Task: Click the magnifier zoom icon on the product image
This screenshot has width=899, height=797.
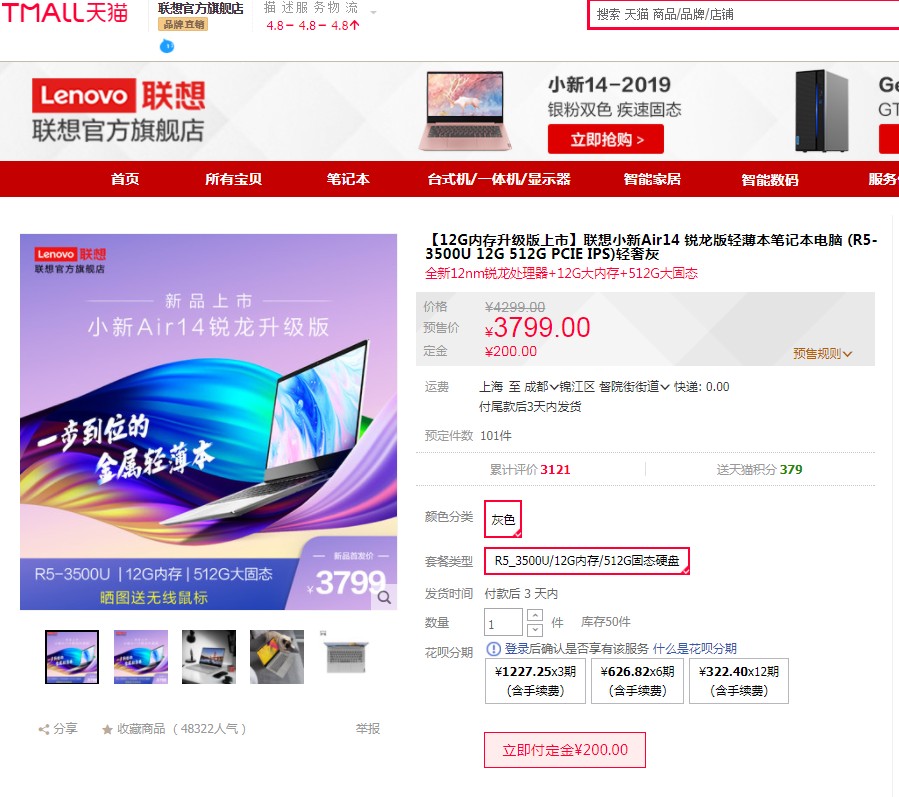Action: point(384,597)
